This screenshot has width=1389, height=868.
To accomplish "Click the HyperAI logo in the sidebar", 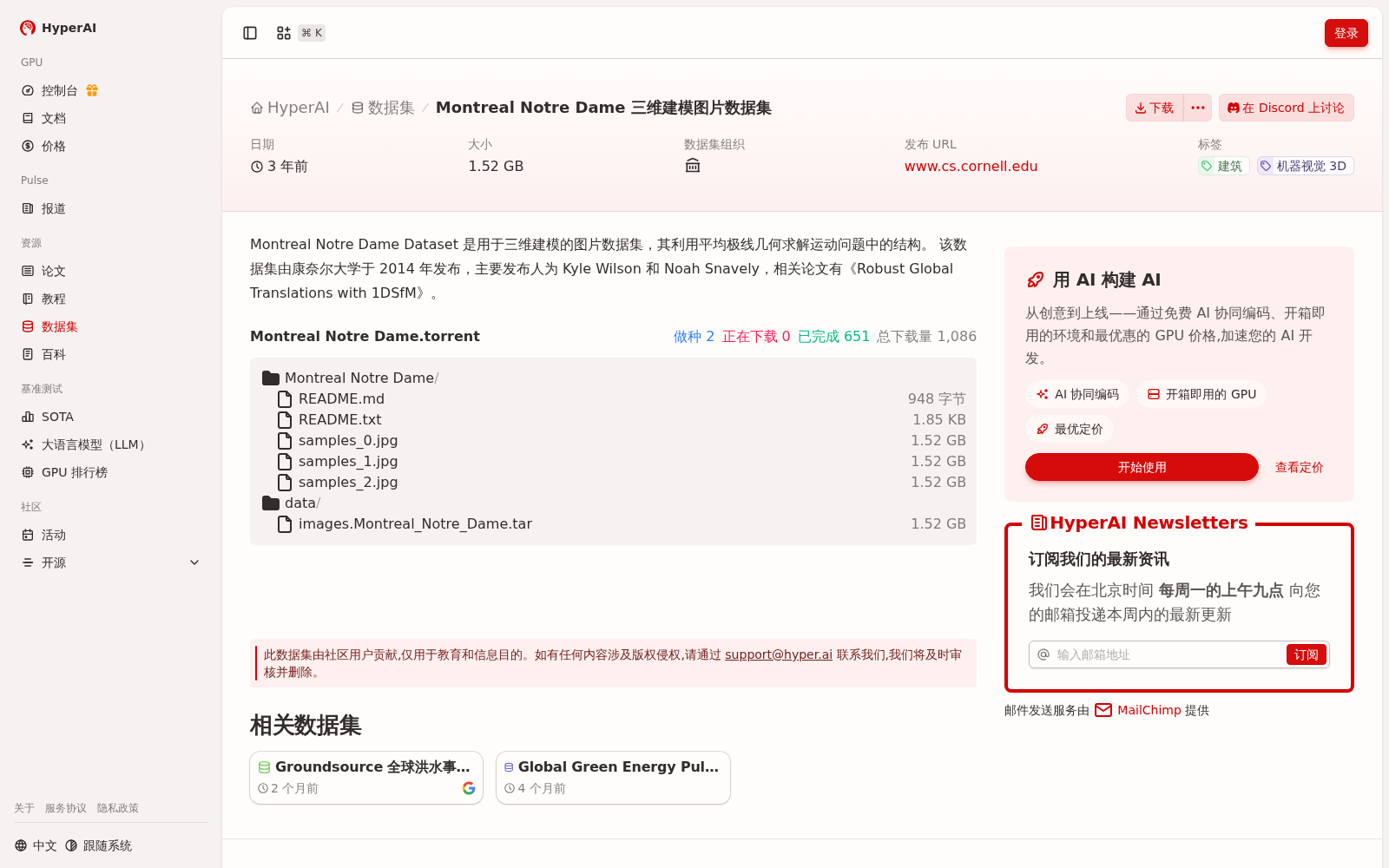I will pos(58,28).
